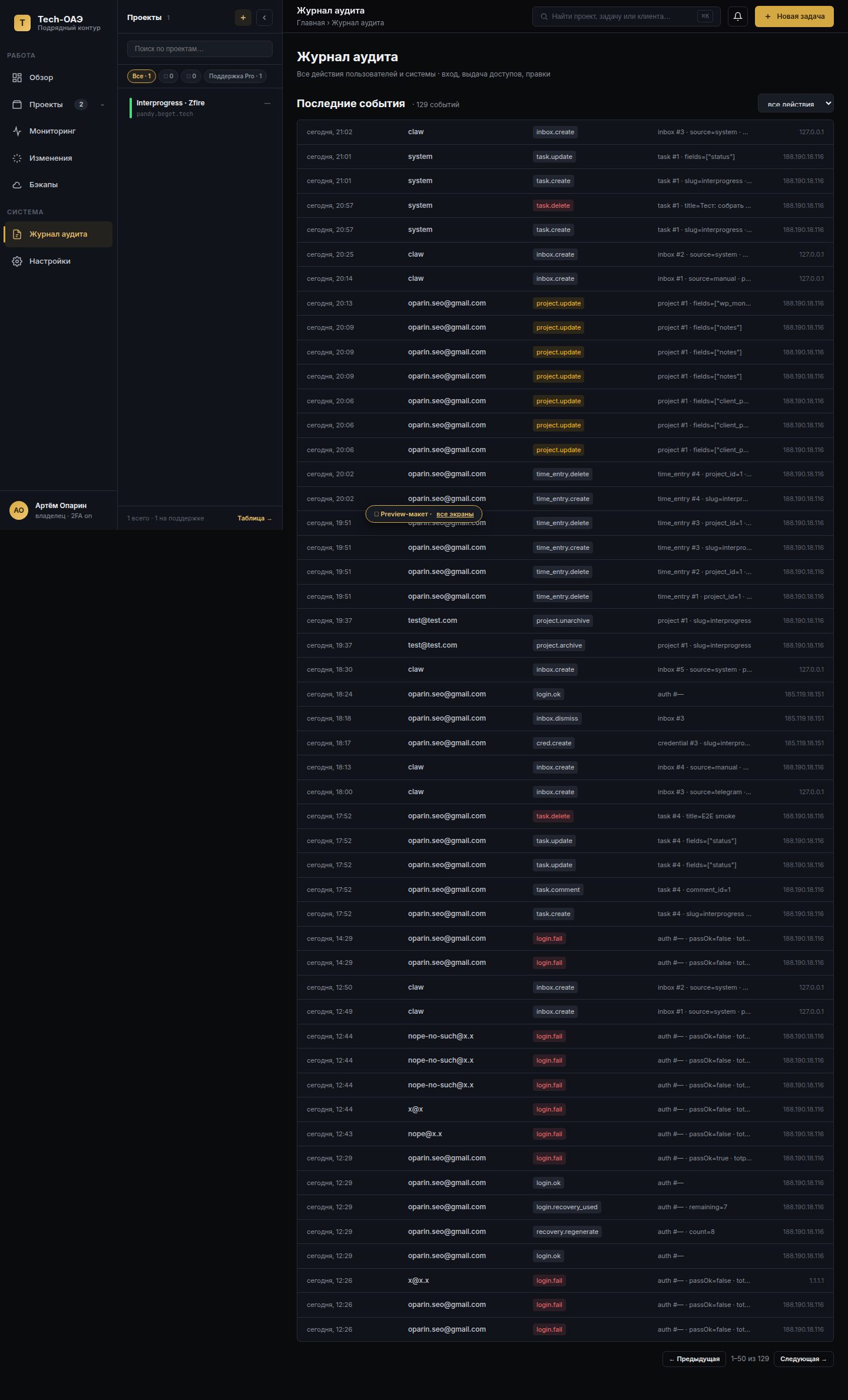Click the АО user avatar
The height and width of the screenshot is (1400, 848).
coord(19,510)
